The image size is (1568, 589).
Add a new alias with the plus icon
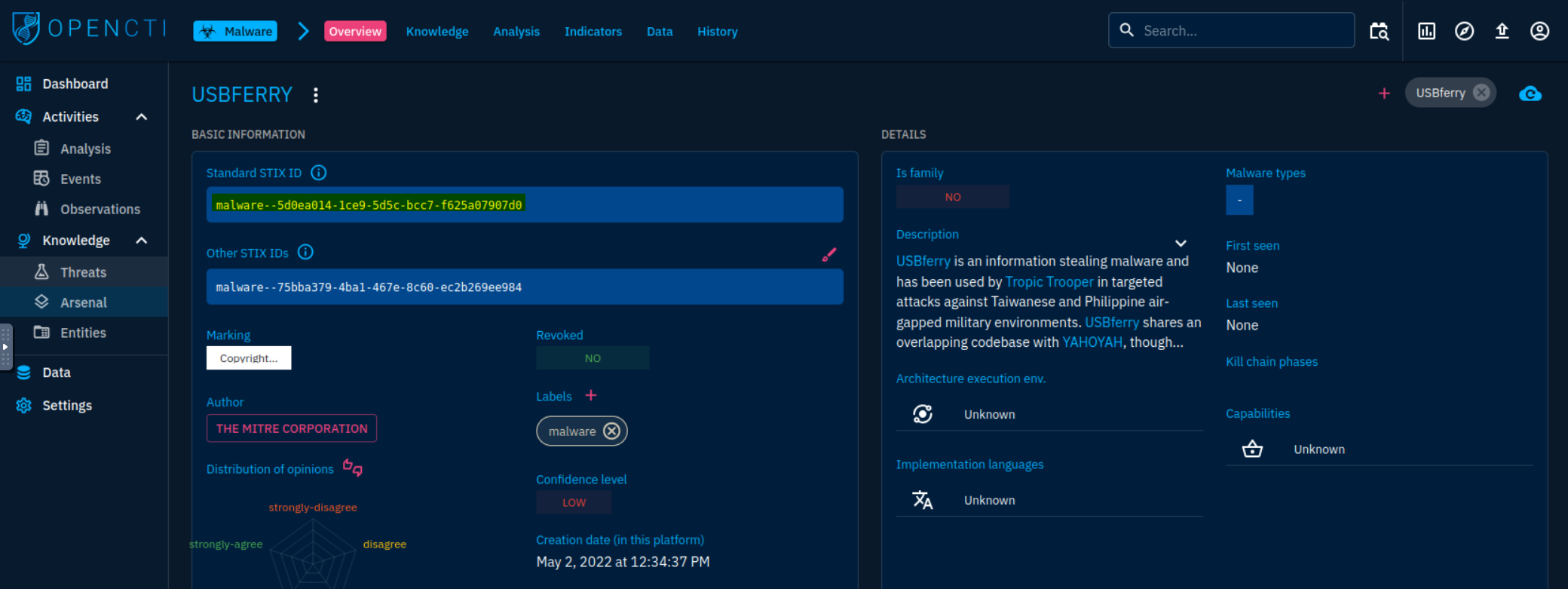pyautogui.click(x=1384, y=94)
